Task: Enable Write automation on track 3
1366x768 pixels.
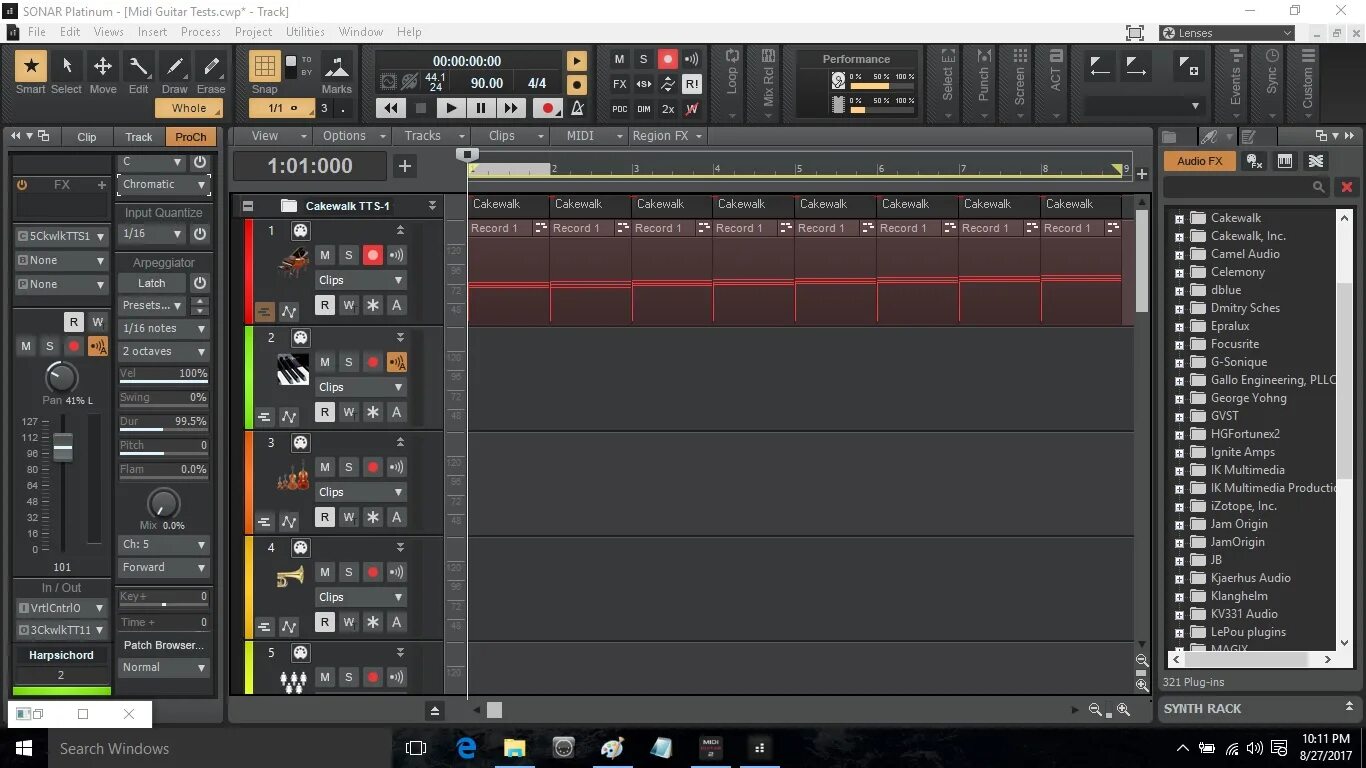Action: coord(349,517)
